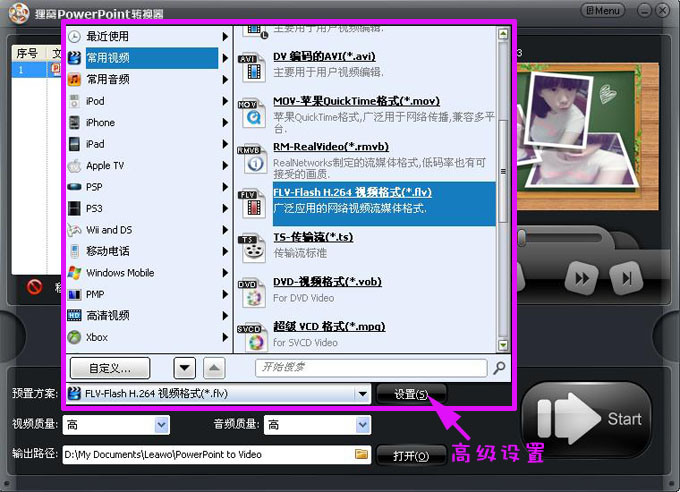Click the Xbox icon
Viewport: 680px width, 492px height.
(75, 337)
